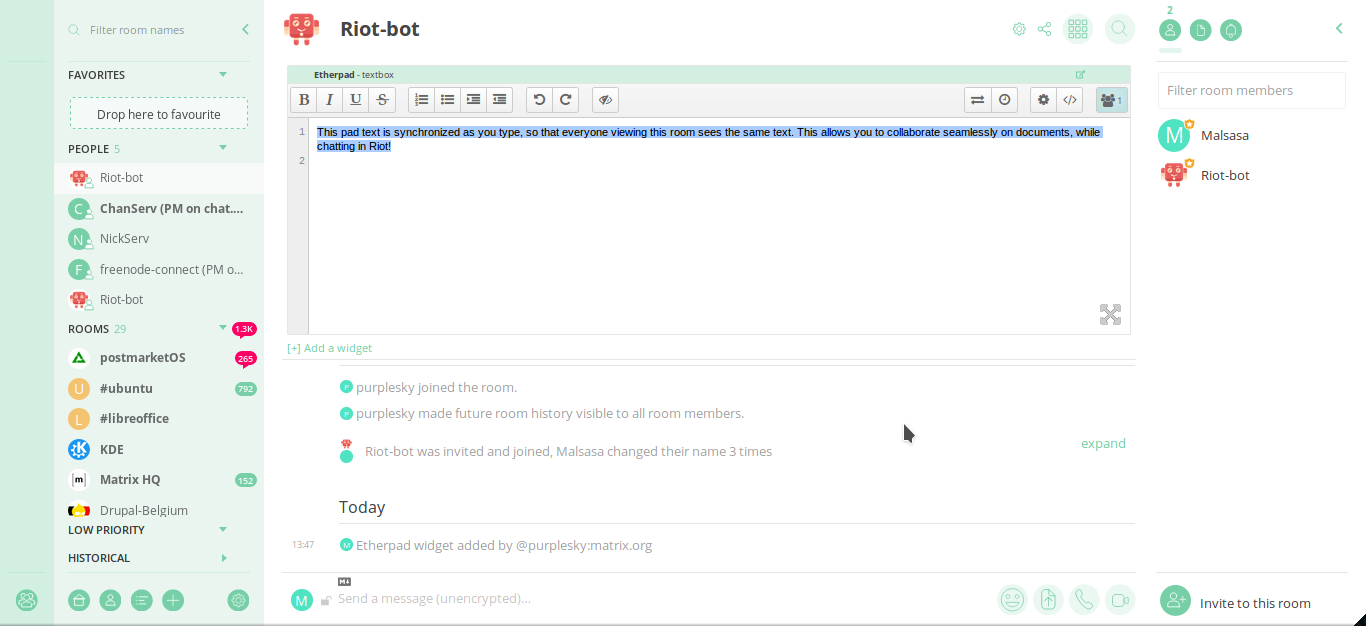Open the #libreoffice room
The width and height of the screenshot is (1366, 626).
click(160, 419)
